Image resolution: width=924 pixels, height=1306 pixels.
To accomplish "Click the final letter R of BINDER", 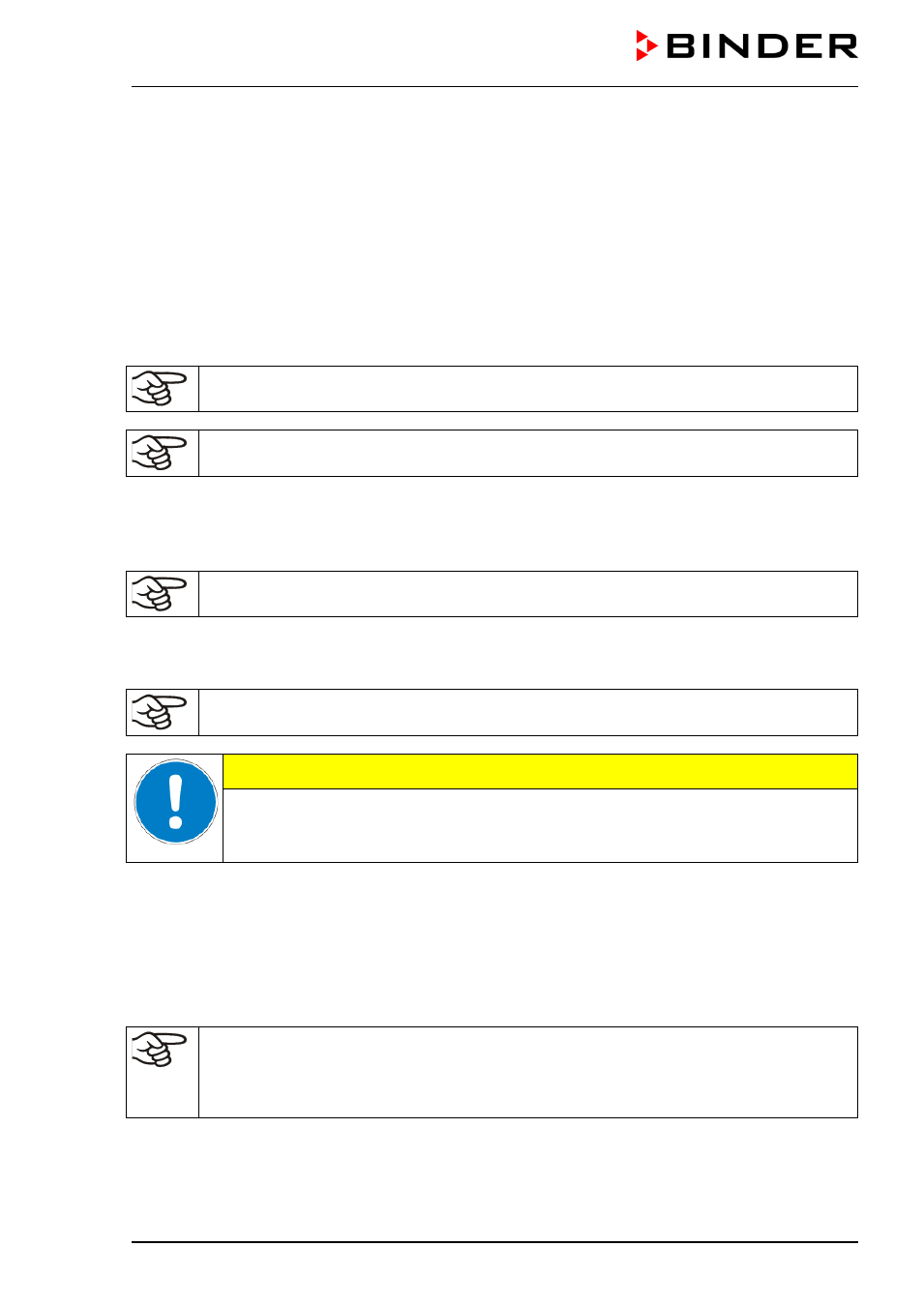I will click(x=842, y=46).
